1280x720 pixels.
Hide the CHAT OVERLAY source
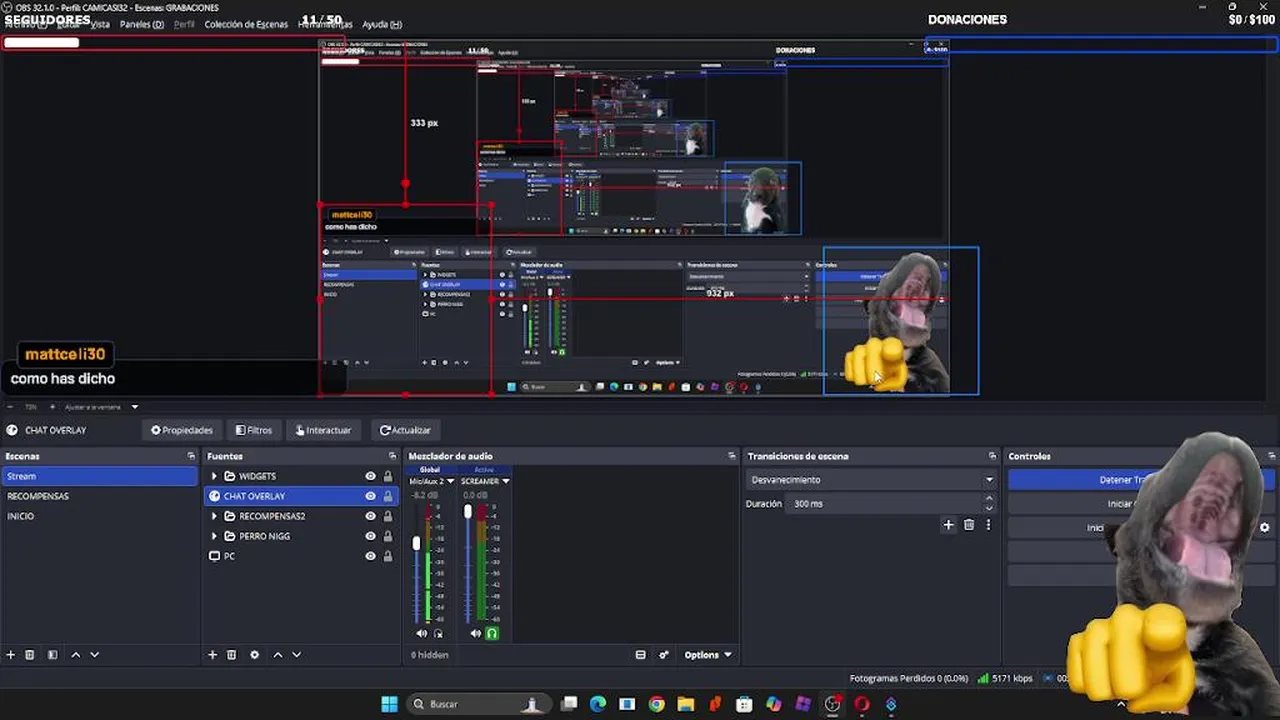370,496
